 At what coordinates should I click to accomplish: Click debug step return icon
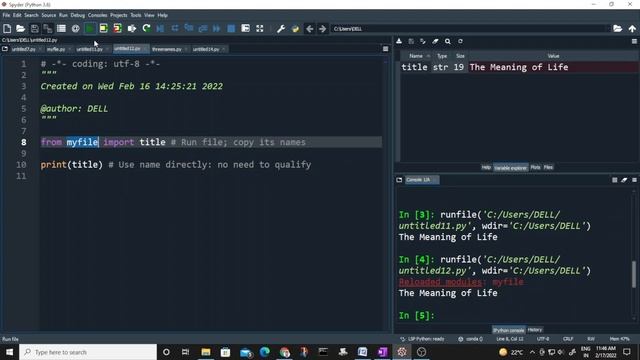tap(203, 29)
